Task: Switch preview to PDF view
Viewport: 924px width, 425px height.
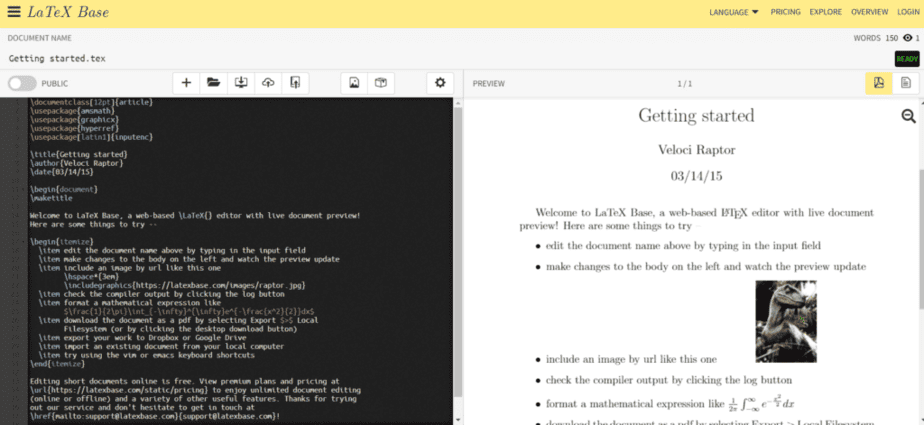Action: click(x=879, y=83)
